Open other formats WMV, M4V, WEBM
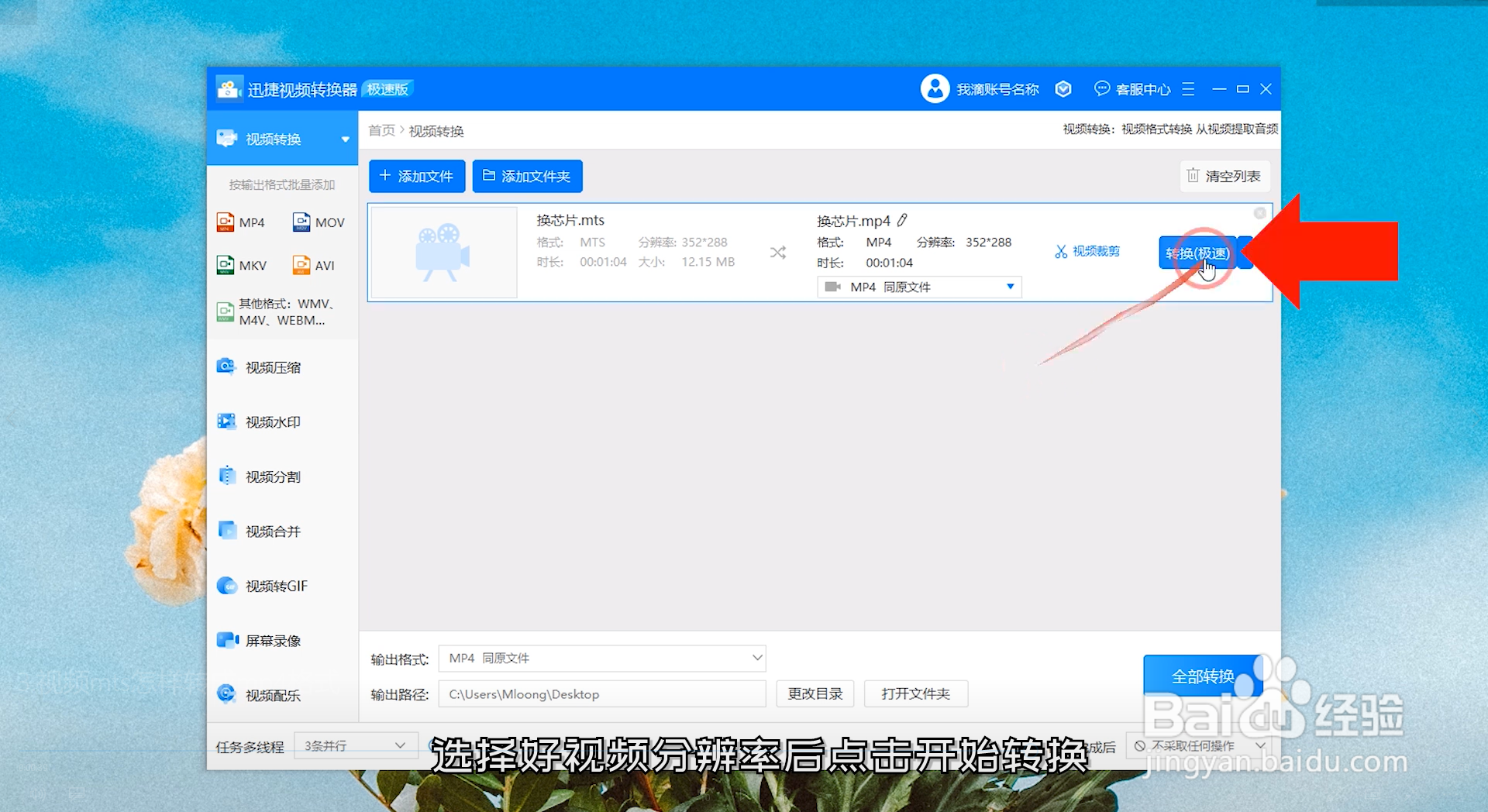 (276, 312)
